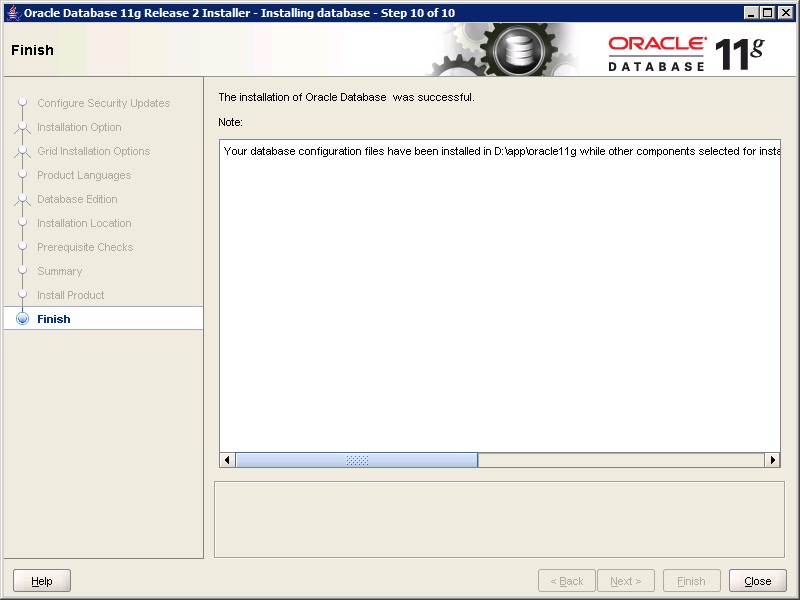Select the Finish step in sidebar
The width and height of the screenshot is (800, 600).
point(104,319)
